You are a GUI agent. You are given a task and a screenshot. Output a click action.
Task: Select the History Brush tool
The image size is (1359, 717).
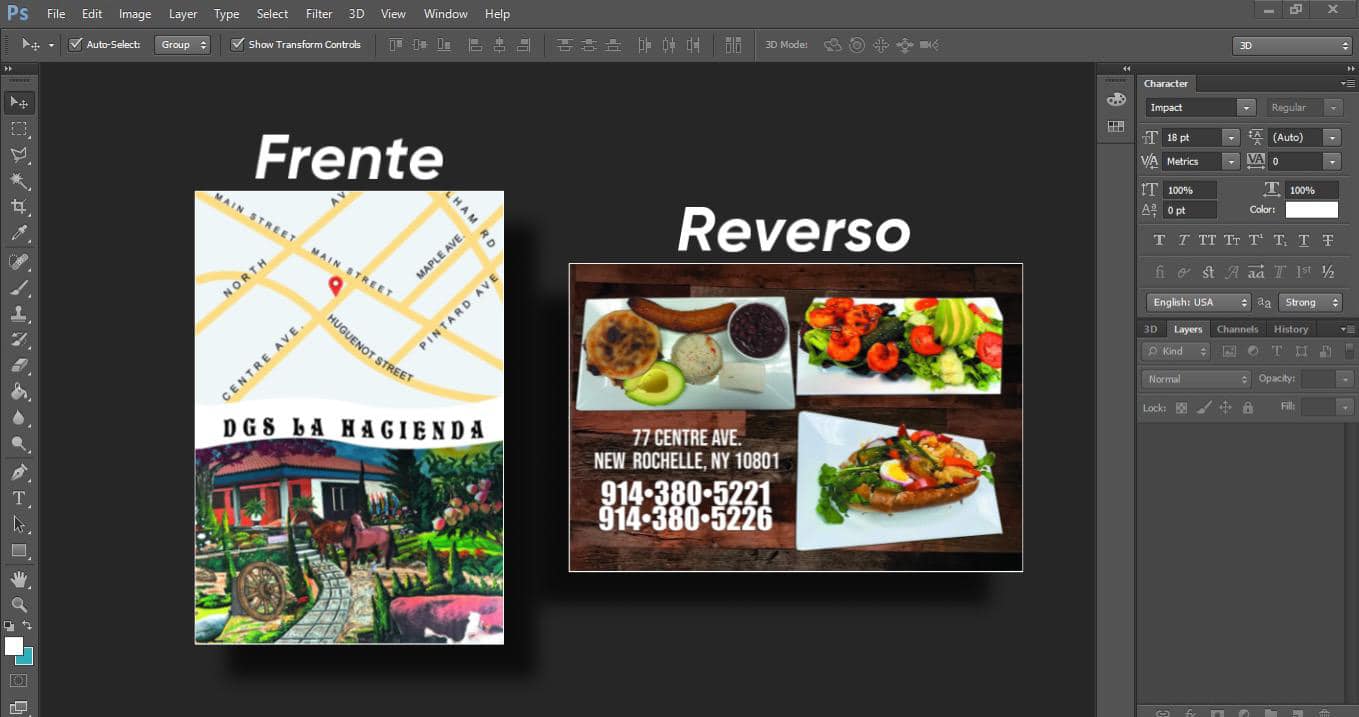click(x=19, y=340)
